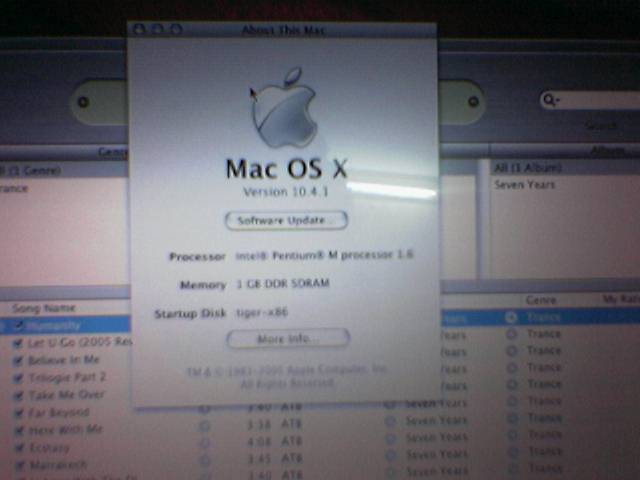Click the Intel Pentium M processor text
The width and height of the screenshot is (640, 480).
click(324, 255)
